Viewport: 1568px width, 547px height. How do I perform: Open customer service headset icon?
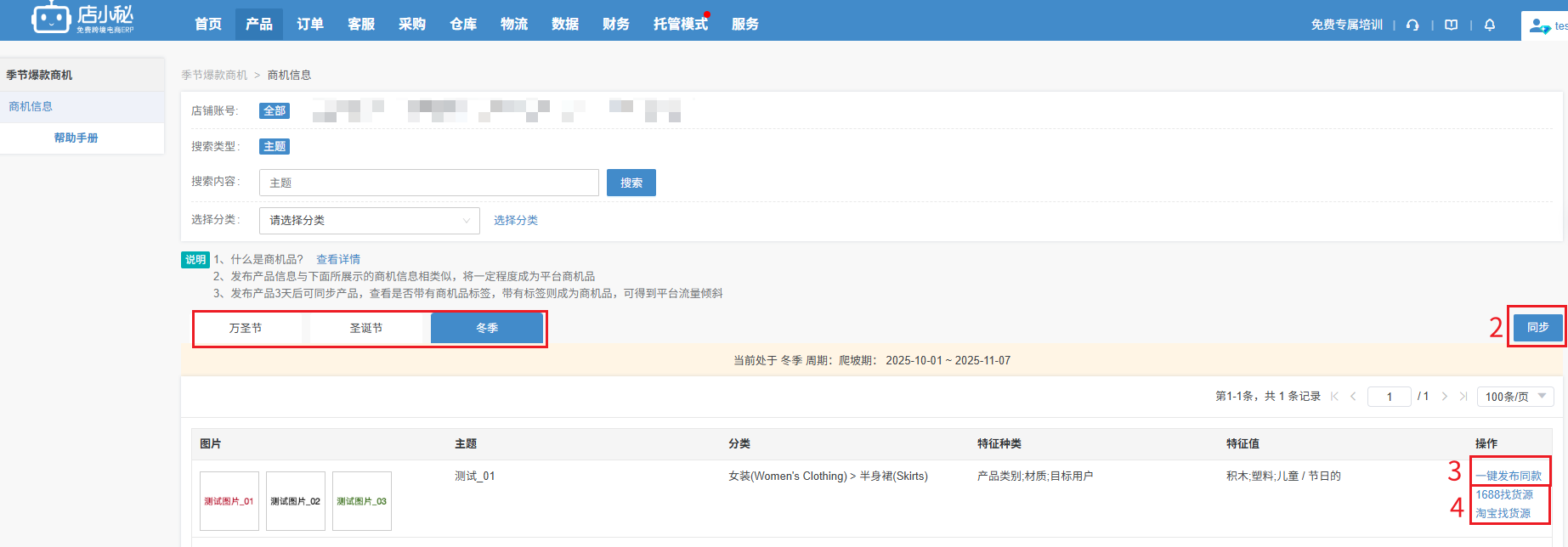click(x=1412, y=25)
